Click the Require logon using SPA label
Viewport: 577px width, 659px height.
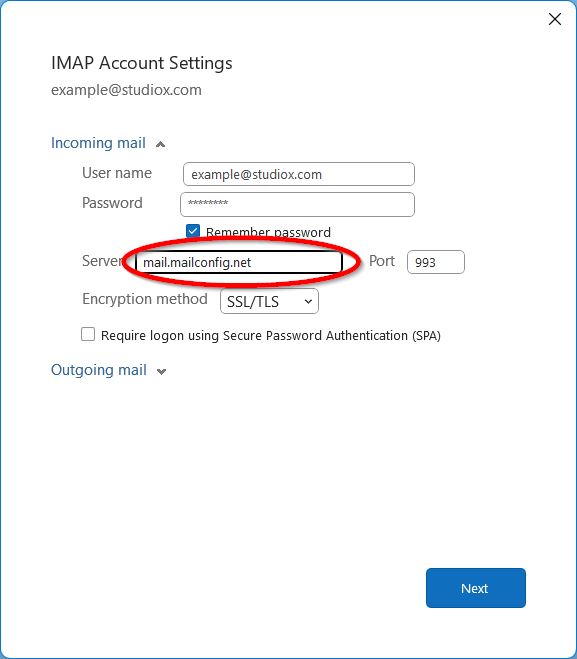(271, 335)
